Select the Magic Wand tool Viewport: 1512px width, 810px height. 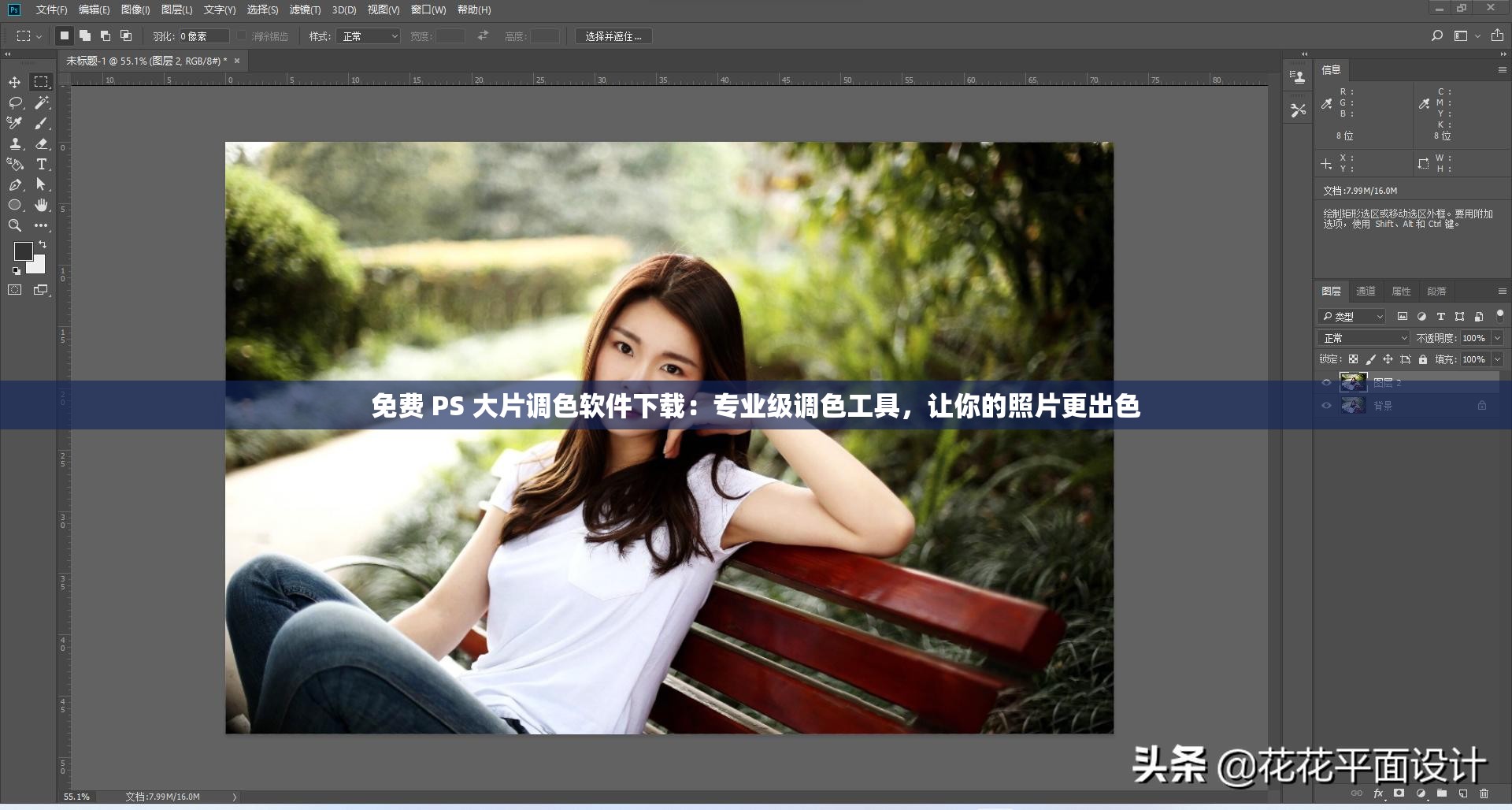(x=42, y=102)
